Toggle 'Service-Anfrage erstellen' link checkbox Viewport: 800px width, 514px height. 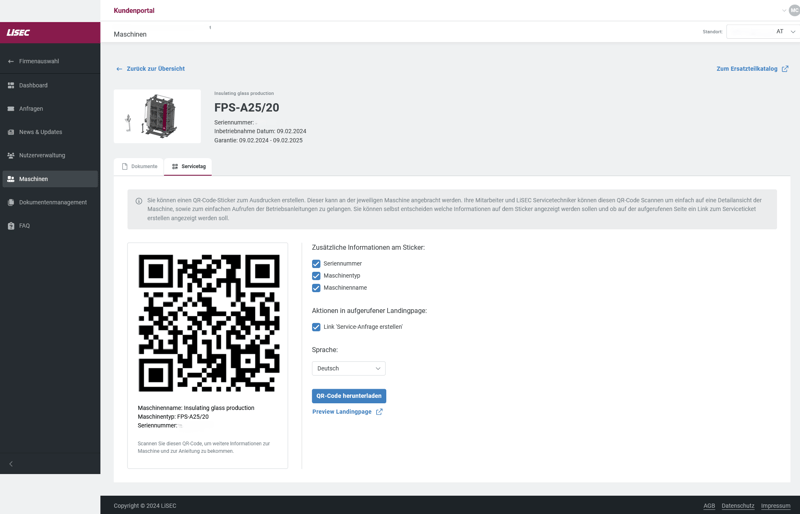point(316,327)
